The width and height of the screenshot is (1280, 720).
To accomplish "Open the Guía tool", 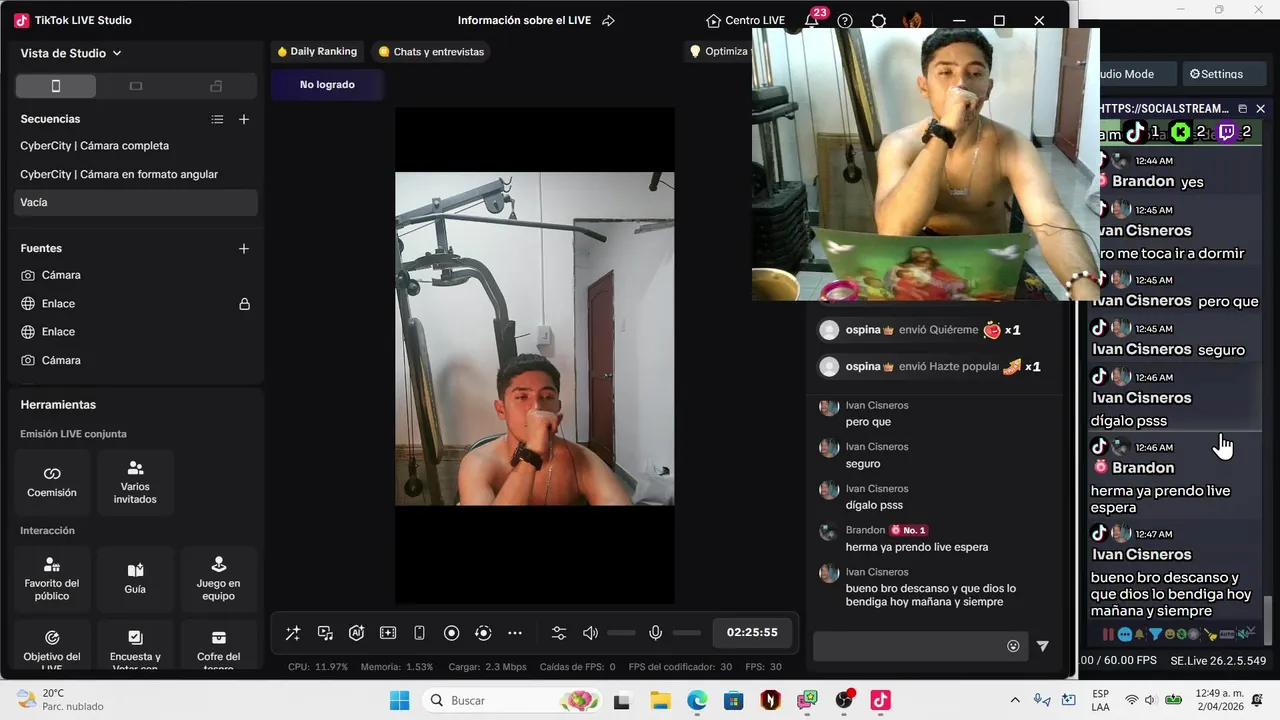I will point(135,580).
